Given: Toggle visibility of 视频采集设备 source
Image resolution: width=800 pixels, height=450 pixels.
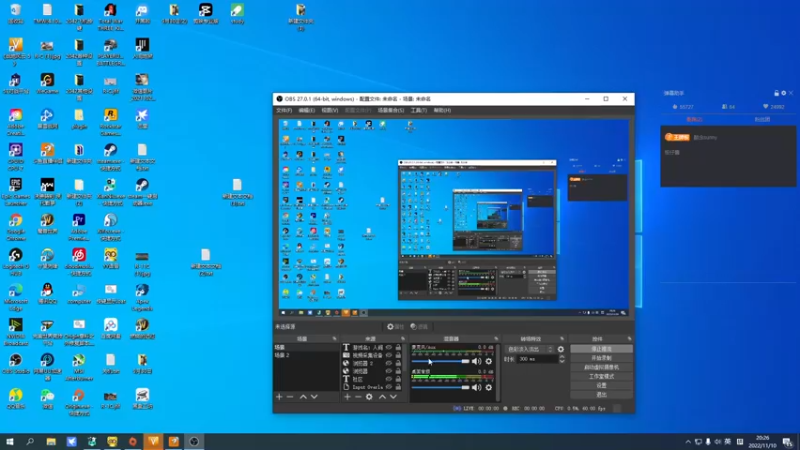Looking at the screenshot, I should click(389, 356).
